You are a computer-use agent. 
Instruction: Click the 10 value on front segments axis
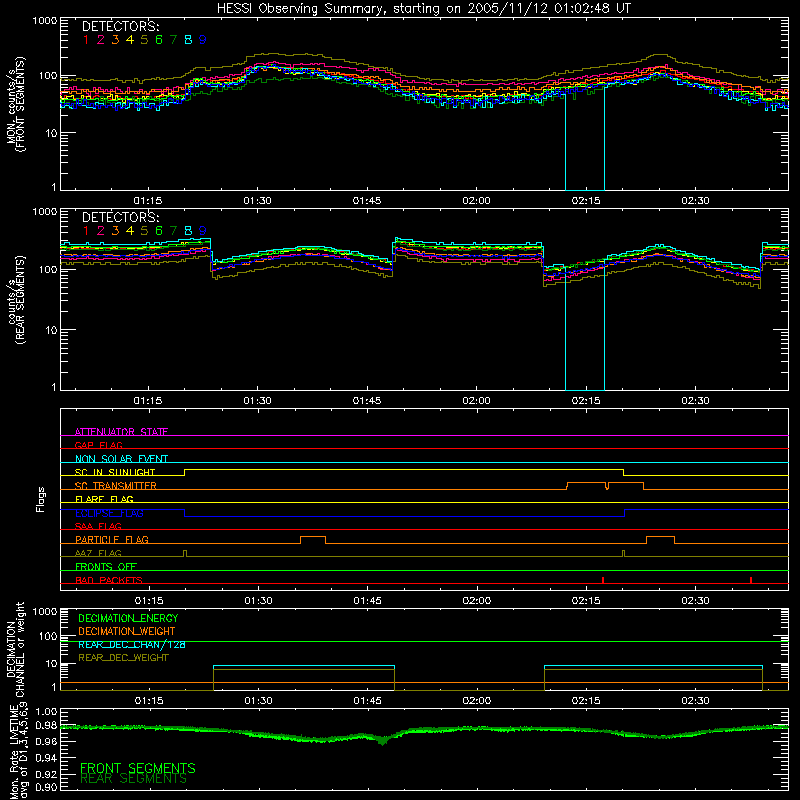pos(51,133)
